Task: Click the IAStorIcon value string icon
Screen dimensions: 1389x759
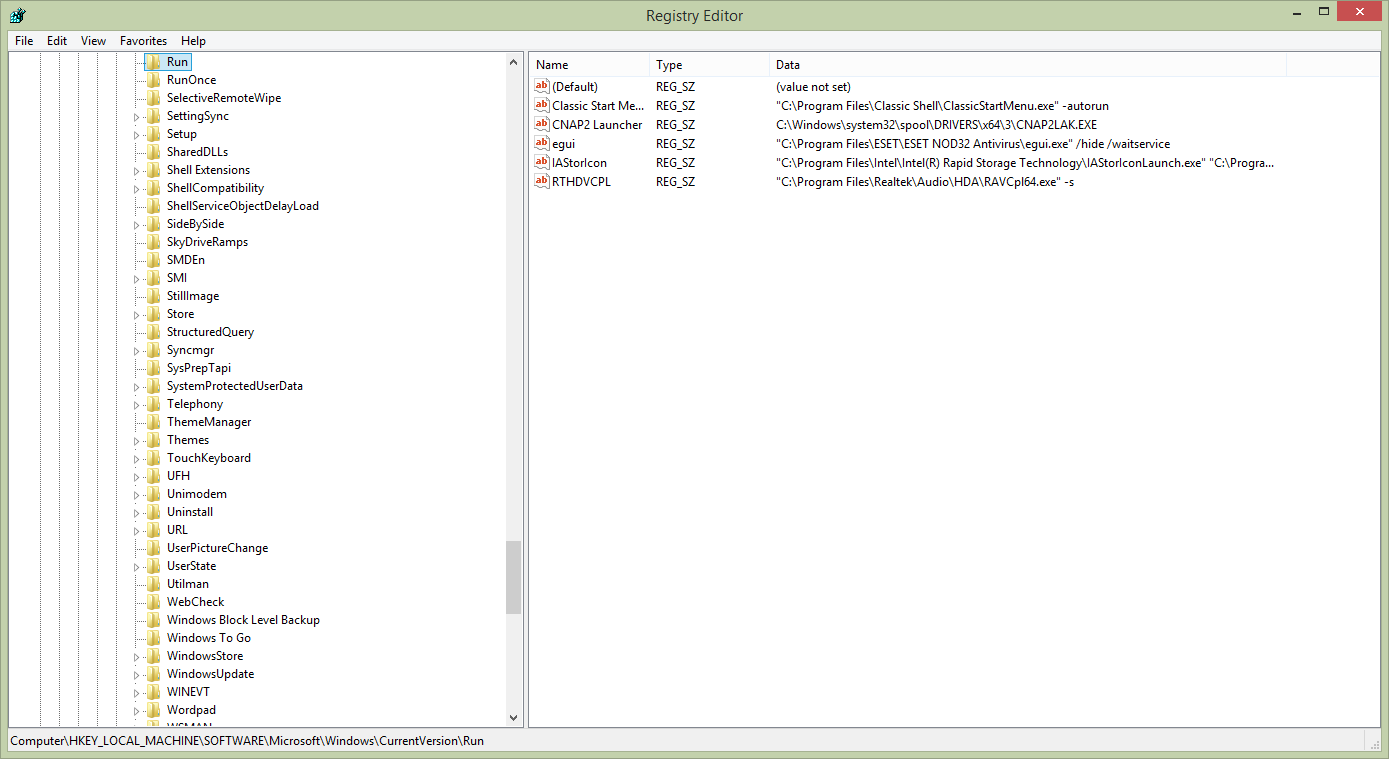Action: [x=542, y=162]
